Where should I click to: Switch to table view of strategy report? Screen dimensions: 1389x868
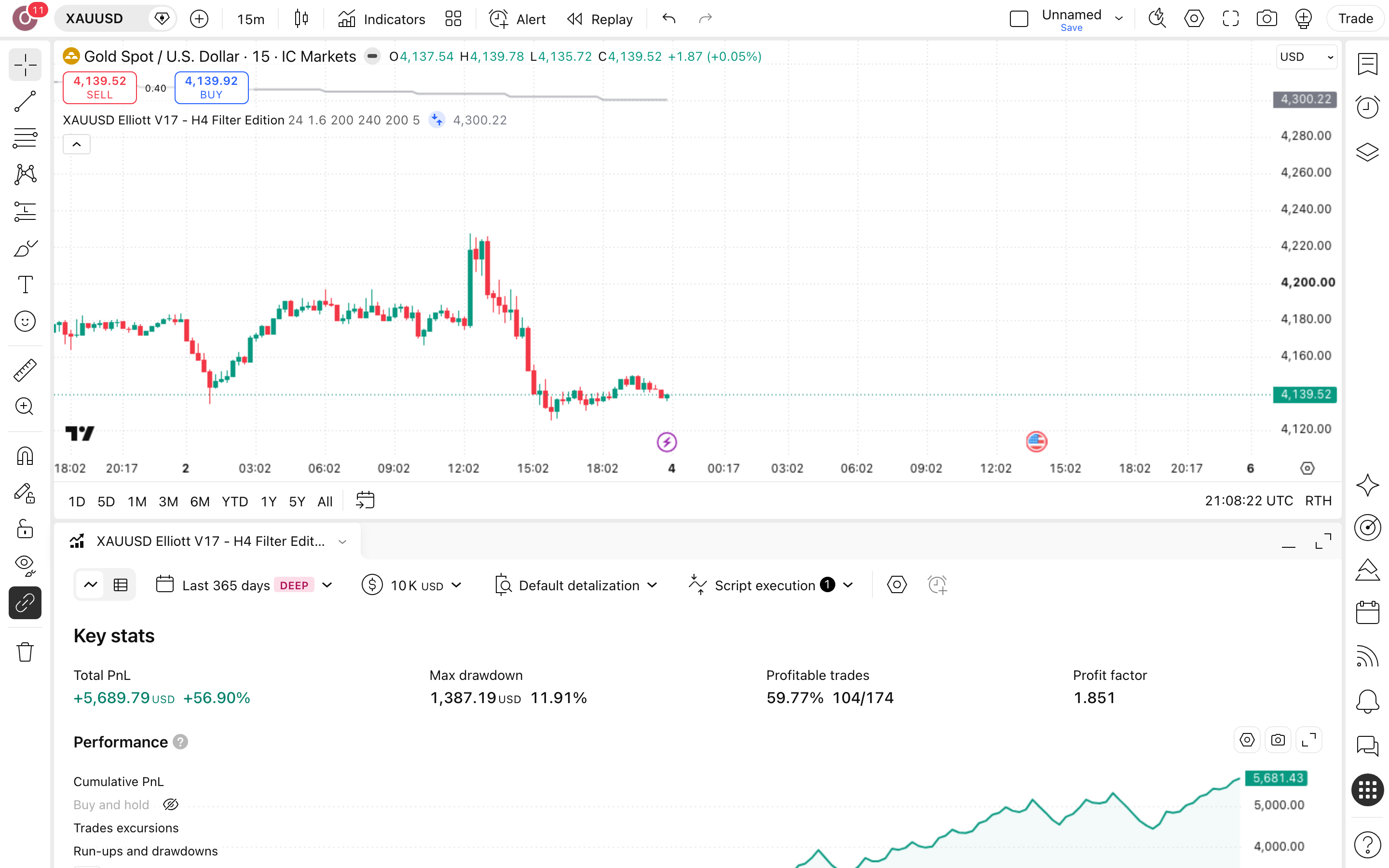[x=121, y=585]
